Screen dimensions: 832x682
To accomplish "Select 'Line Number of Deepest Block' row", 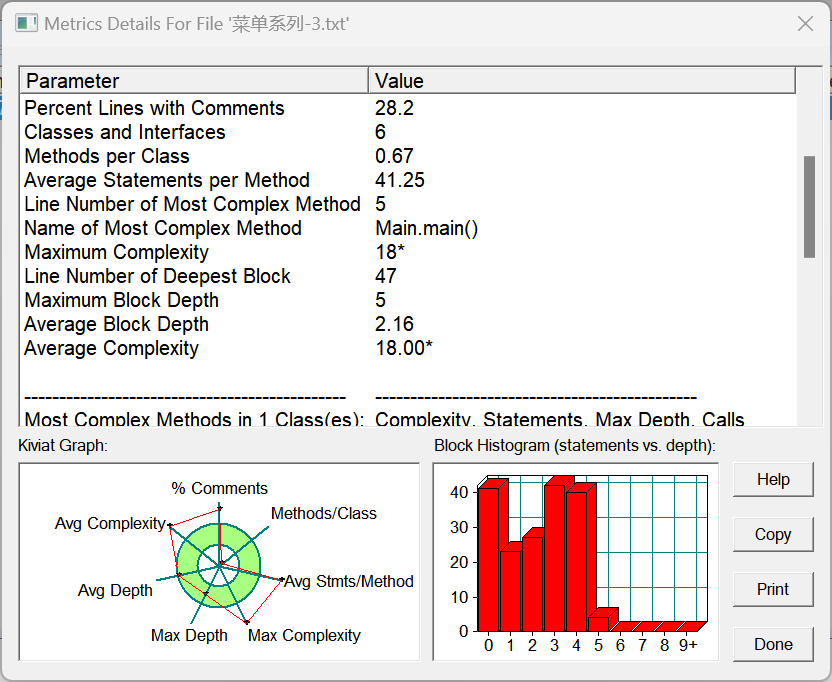I will [x=408, y=276].
